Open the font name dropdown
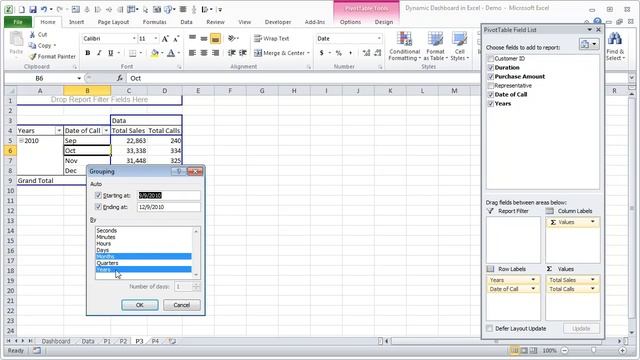 (x=134, y=38)
